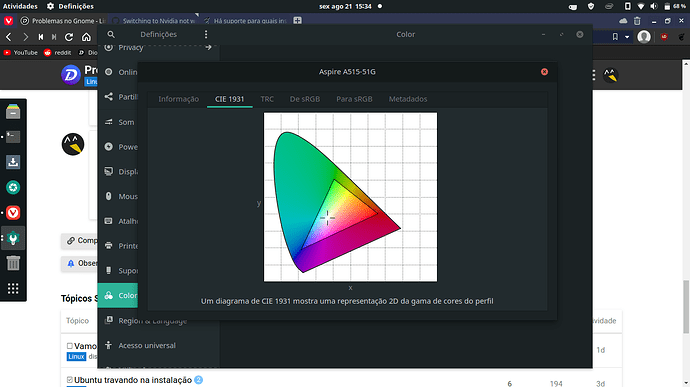Open Region & Language settings

tap(152, 321)
